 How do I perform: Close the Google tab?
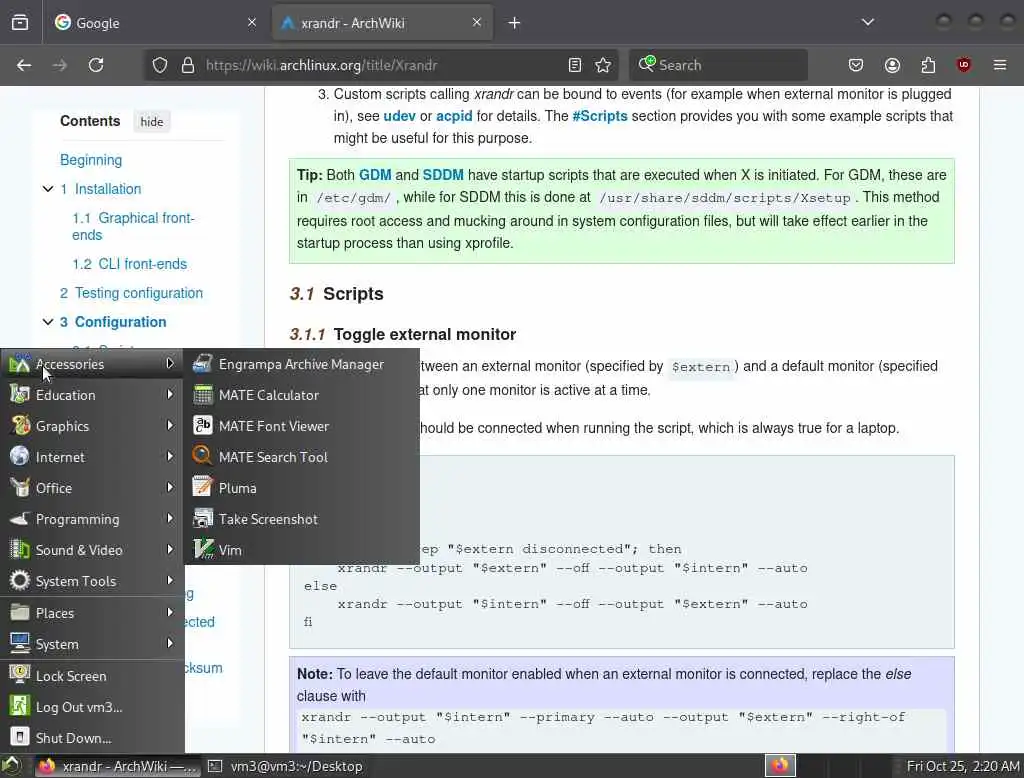pyautogui.click(x=252, y=22)
